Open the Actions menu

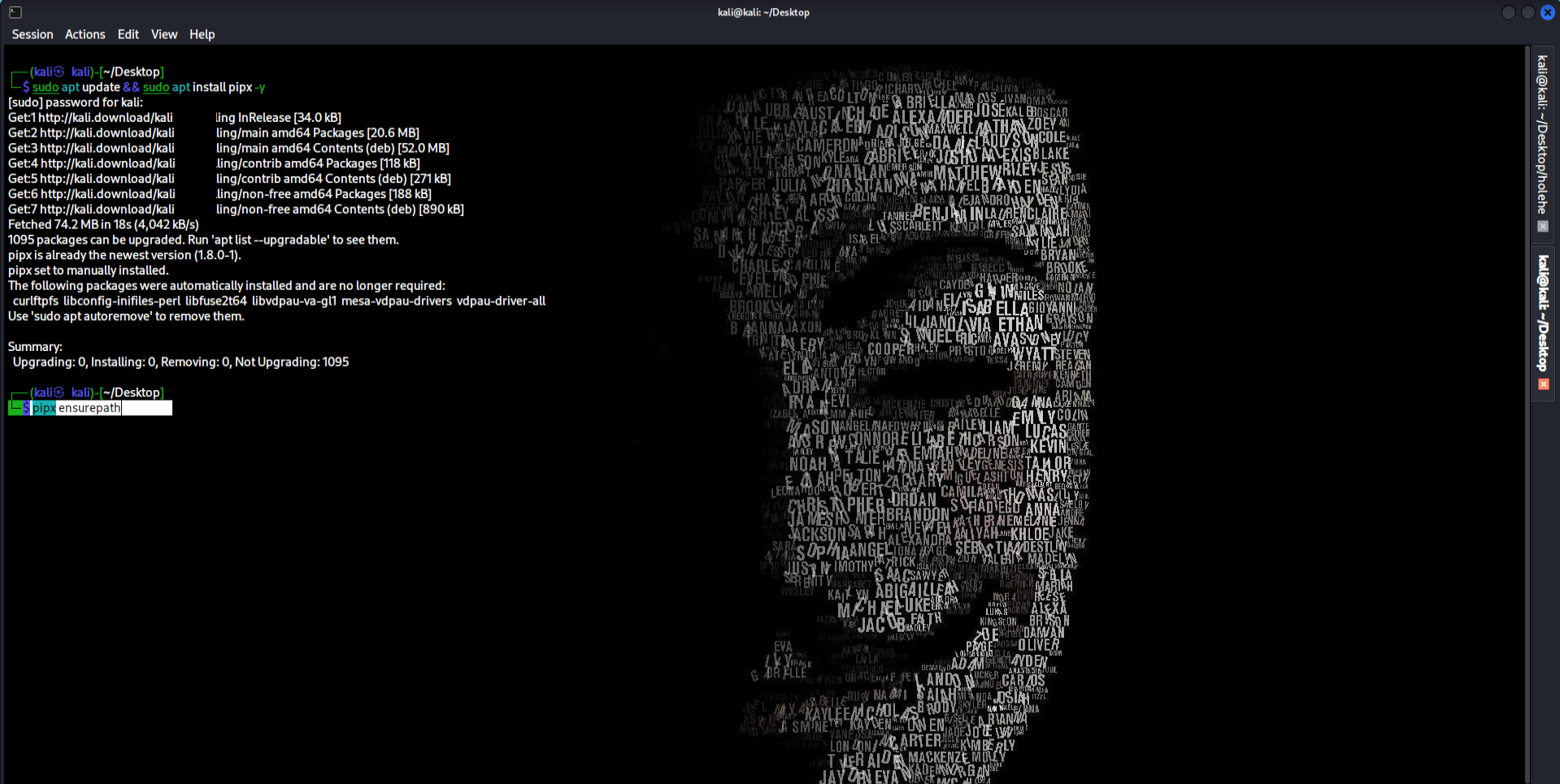pos(85,34)
